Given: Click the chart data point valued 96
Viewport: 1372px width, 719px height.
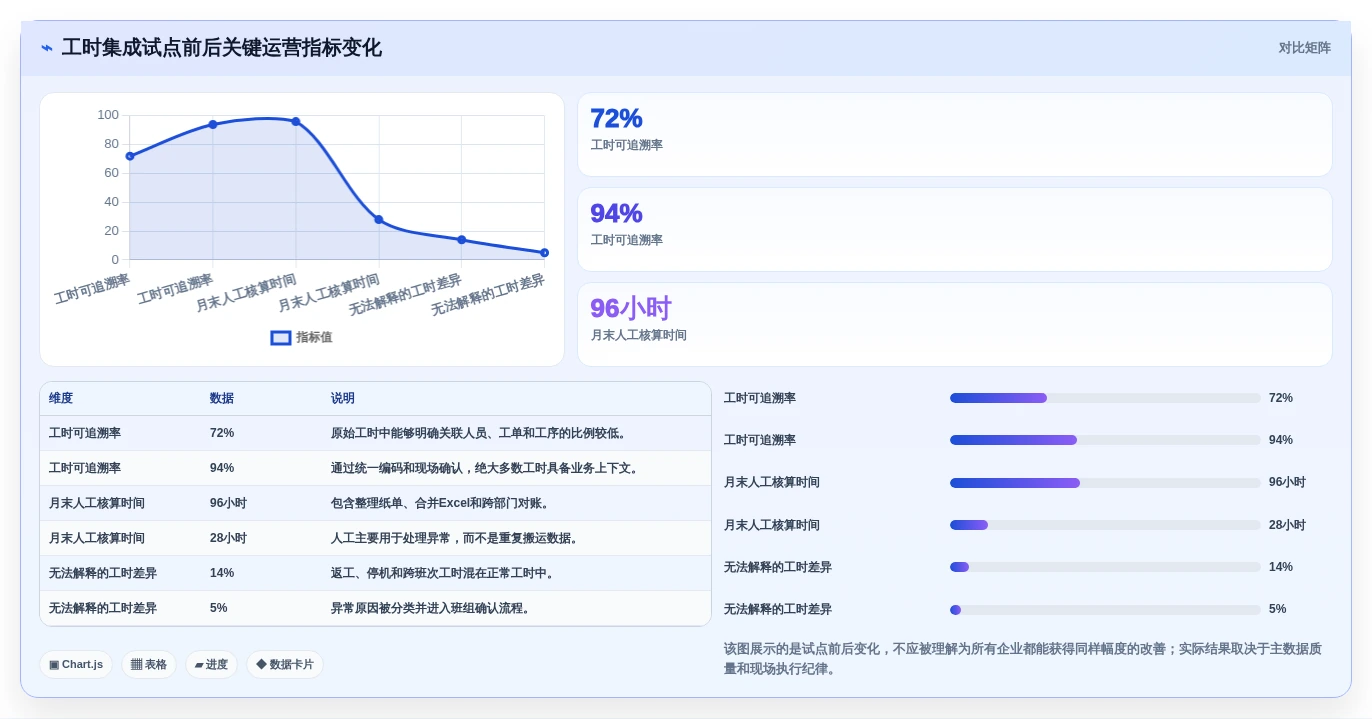Looking at the screenshot, I should click(x=296, y=121).
